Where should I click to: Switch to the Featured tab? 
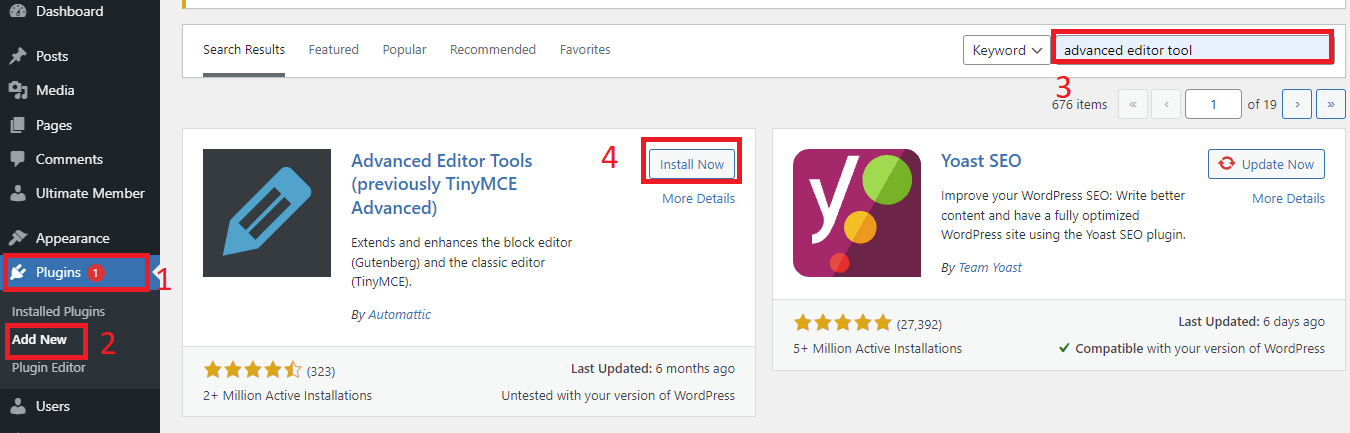[x=334, y=50]
